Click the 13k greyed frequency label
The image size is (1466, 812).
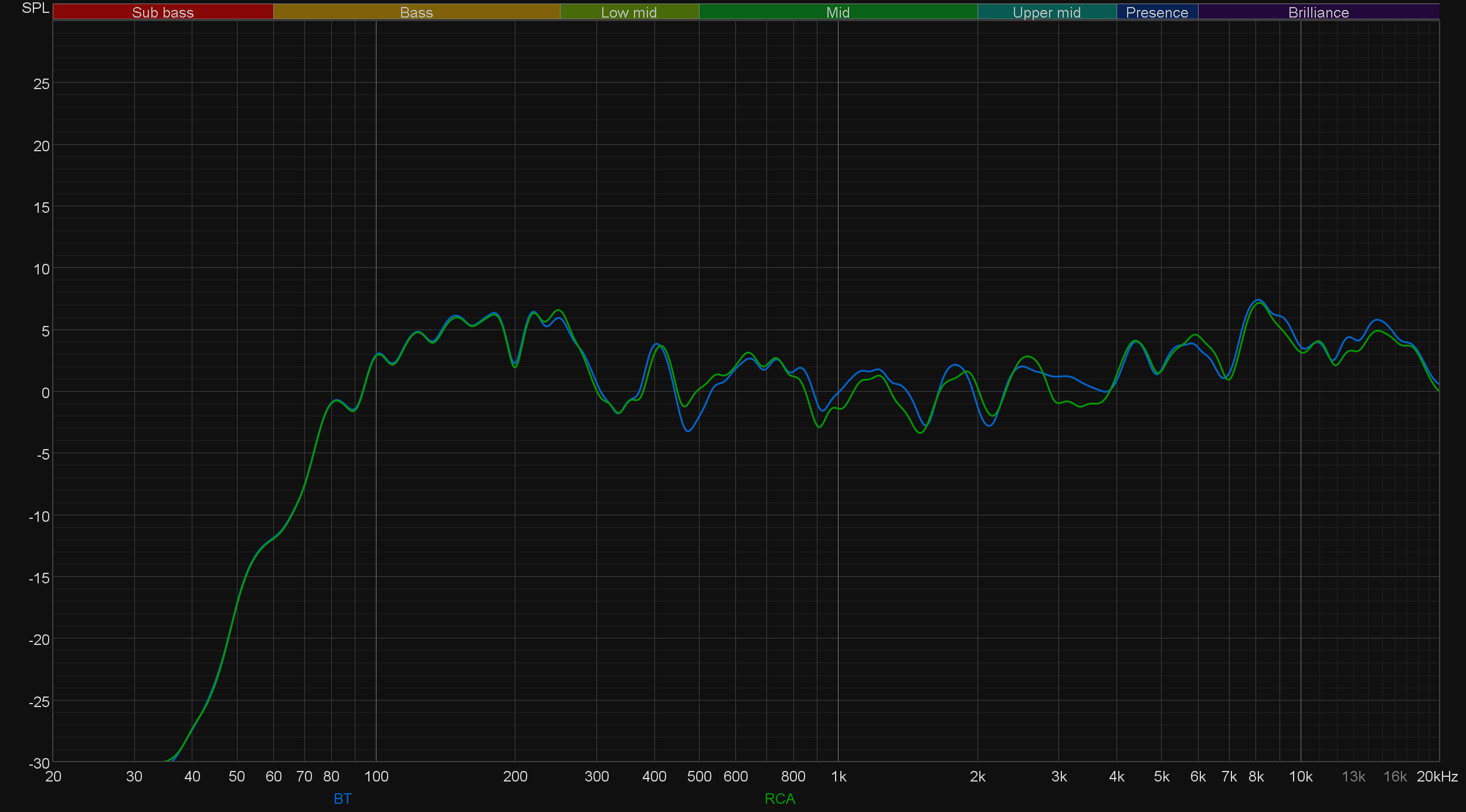[1353, 776]
